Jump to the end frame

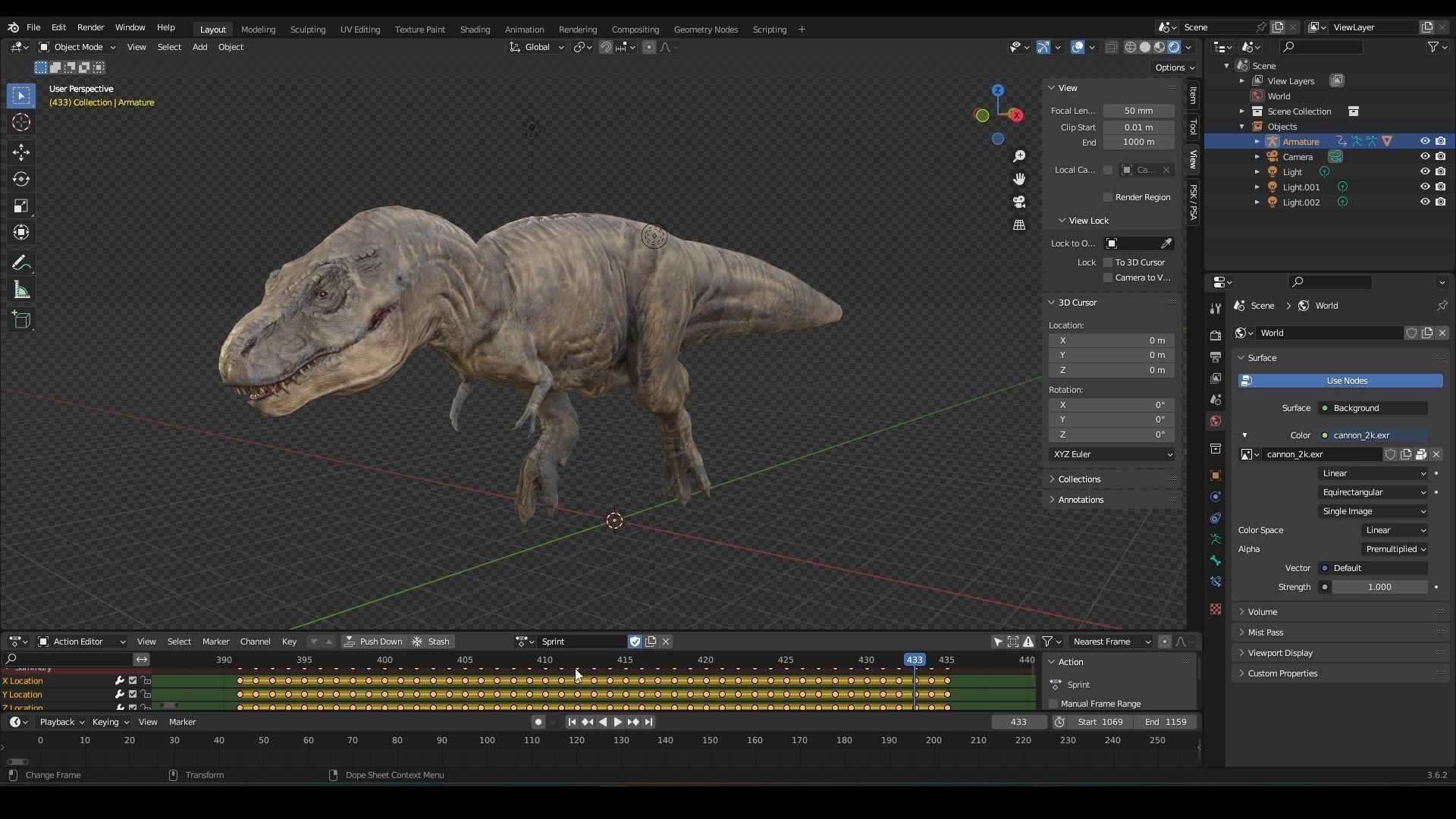point(649,722)
